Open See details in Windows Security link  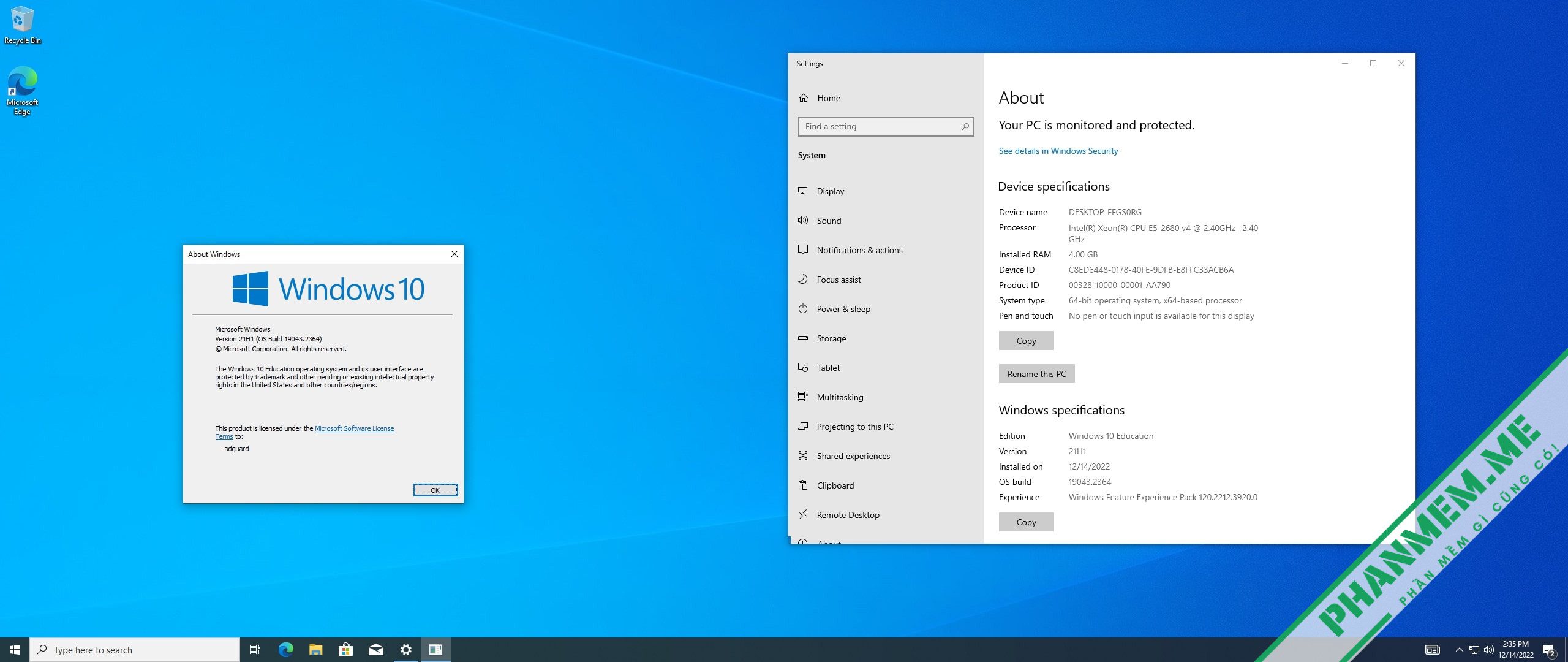(x=1058, y=151)
